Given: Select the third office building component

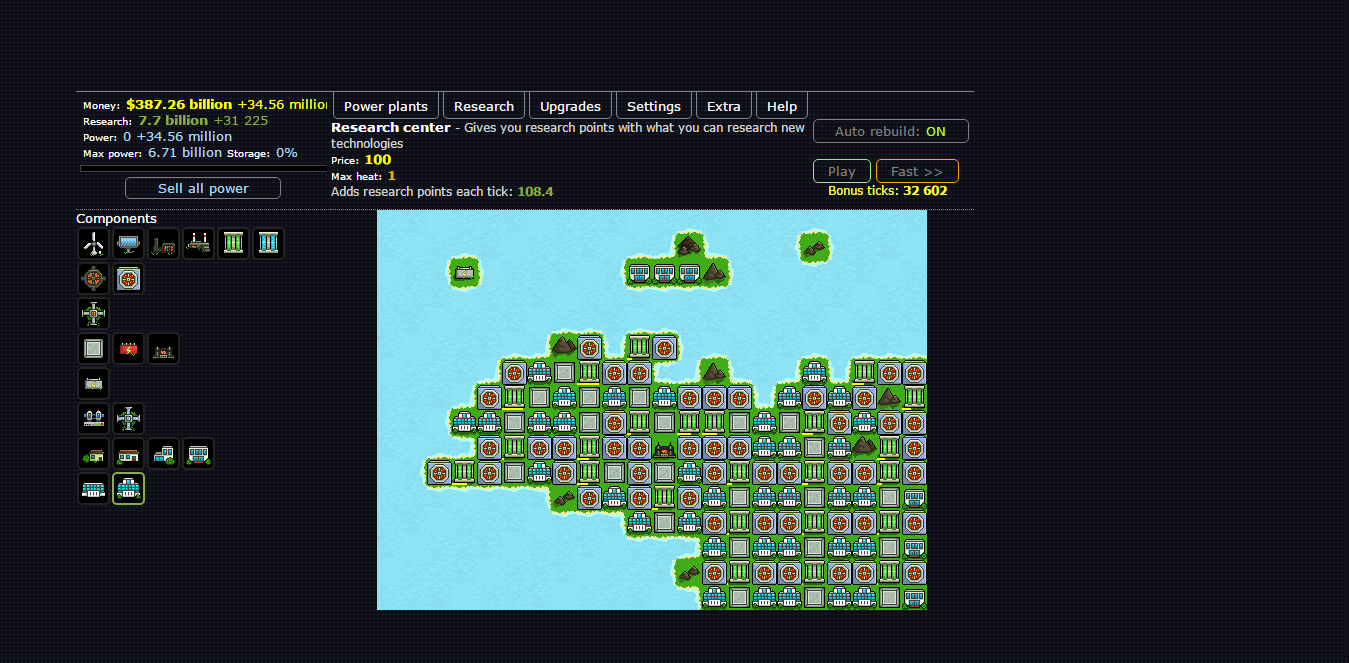Looking at the screenshot, I should [163, 453].
